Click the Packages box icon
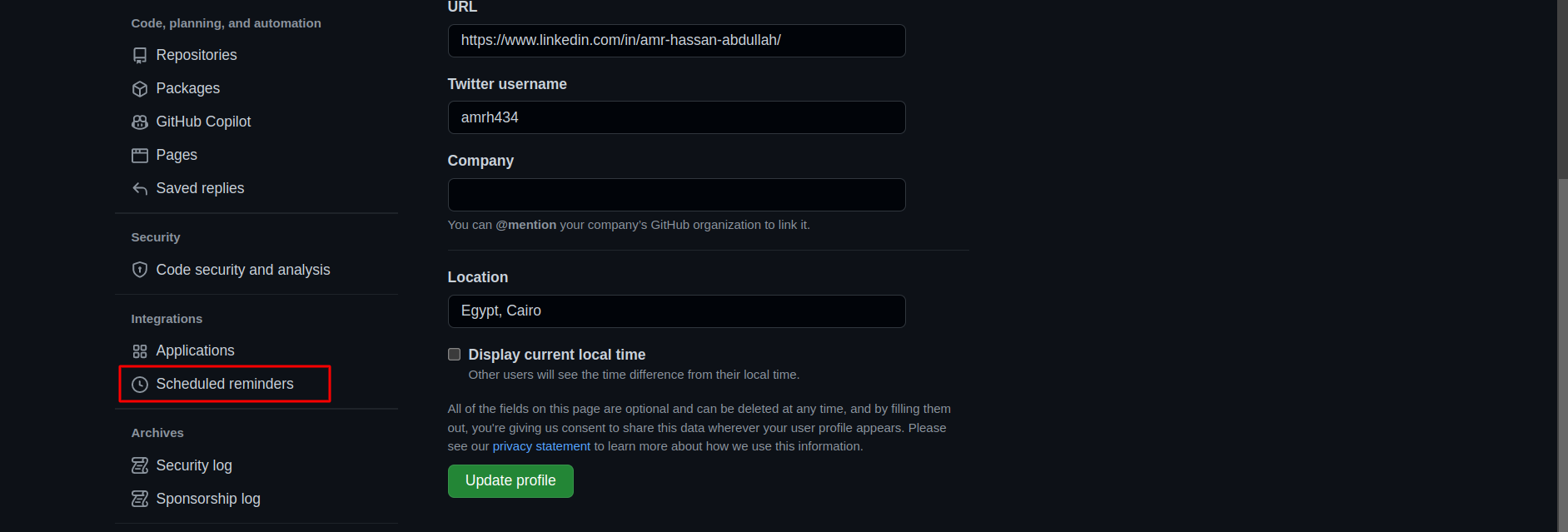 tap(140, 89)
